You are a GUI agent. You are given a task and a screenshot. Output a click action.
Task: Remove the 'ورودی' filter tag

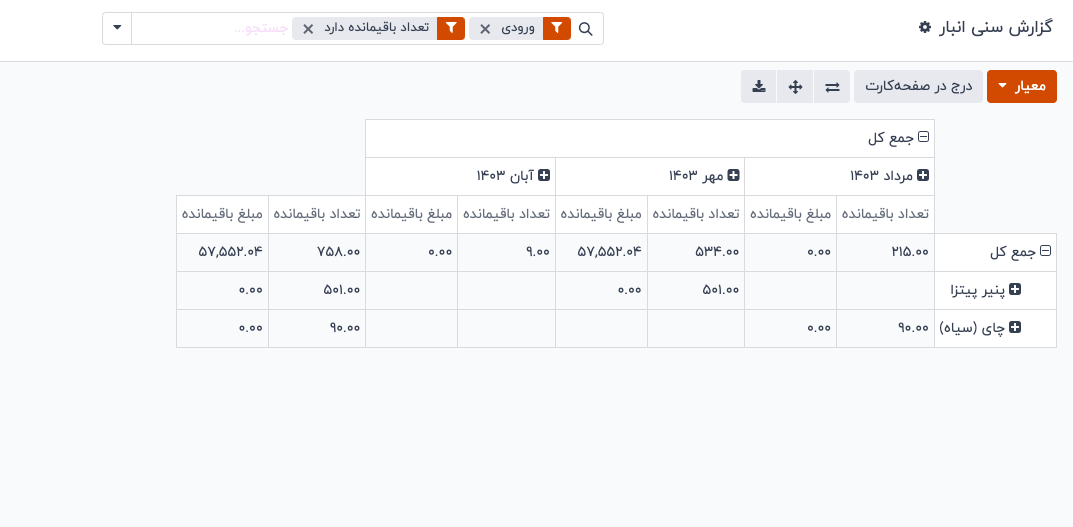[x=485, y=29]
